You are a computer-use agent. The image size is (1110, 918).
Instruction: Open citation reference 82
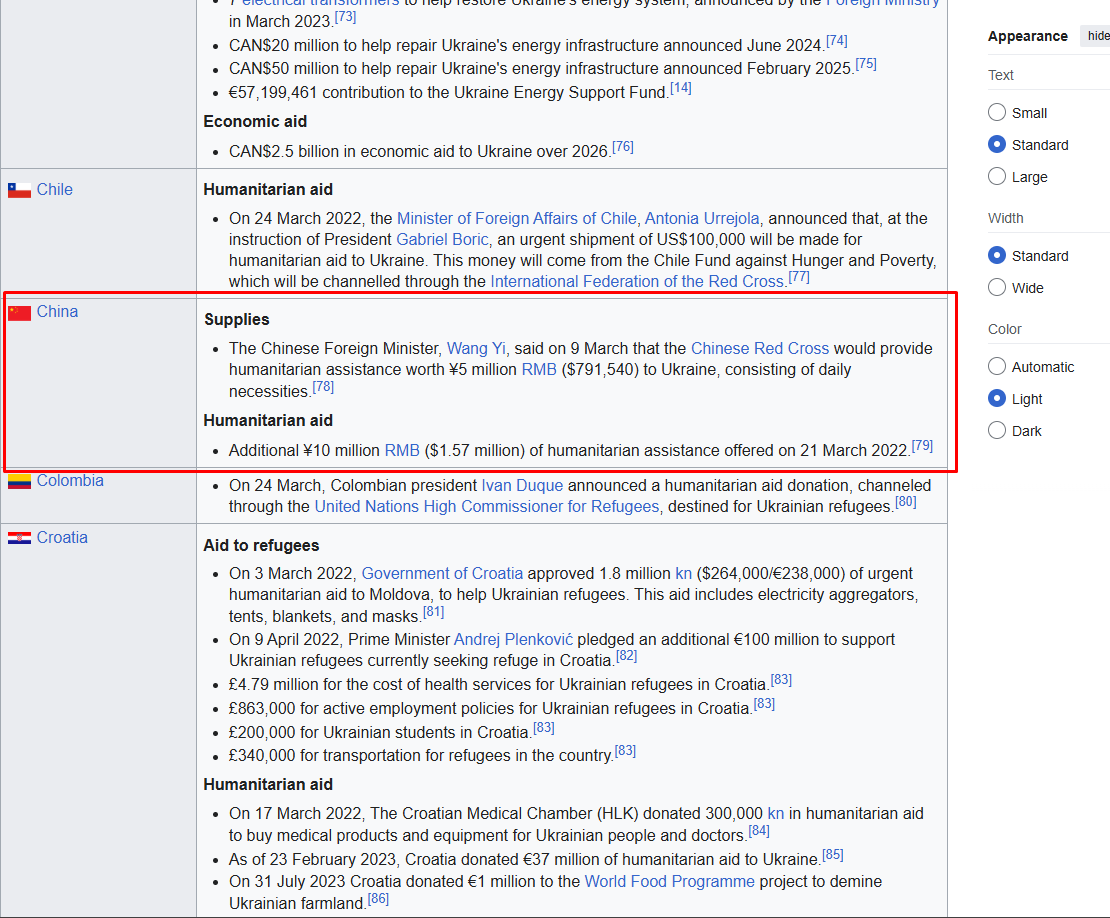coord(626,655)
